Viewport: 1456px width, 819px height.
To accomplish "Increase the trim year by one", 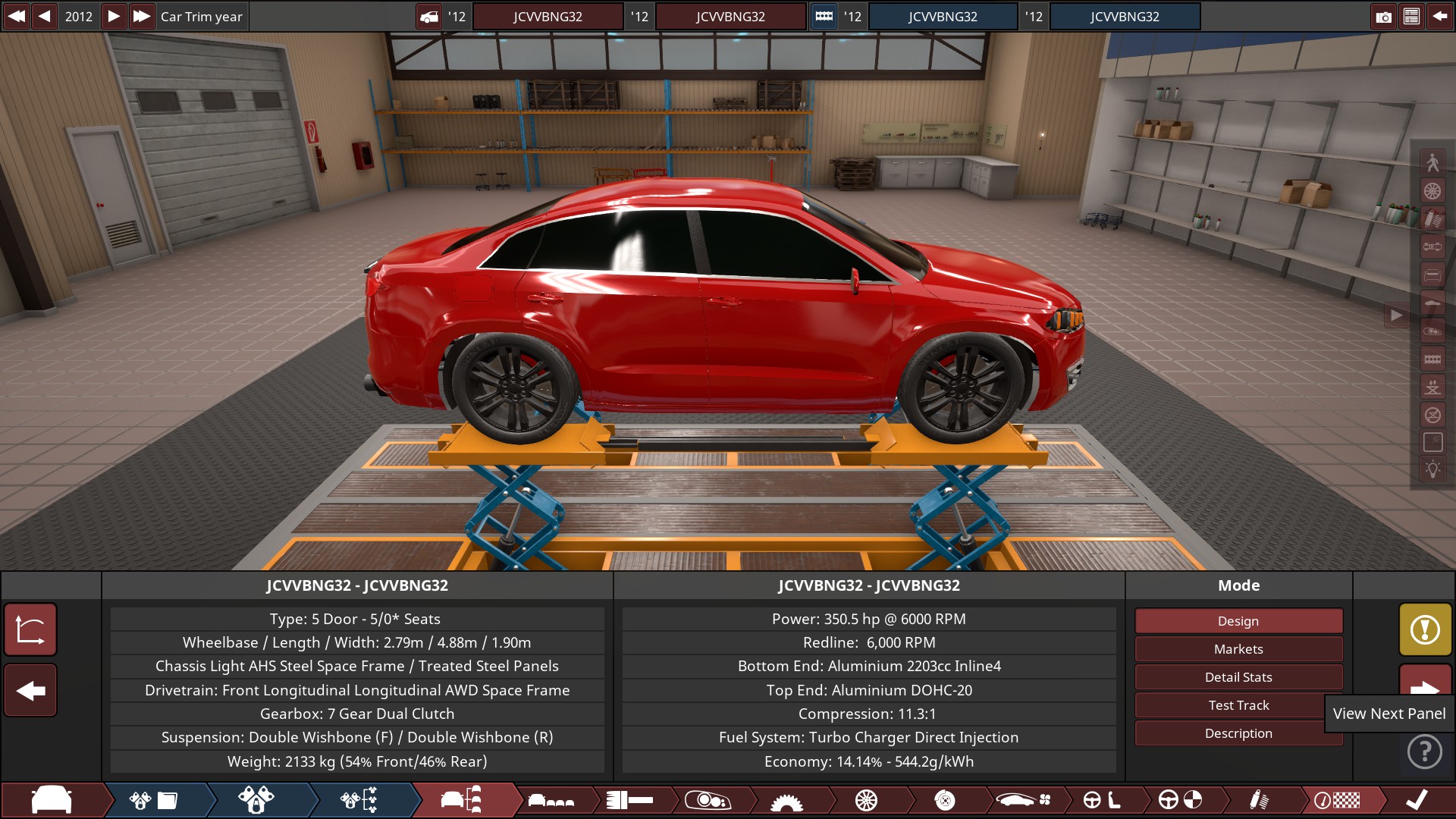I will tap(113, 16).
